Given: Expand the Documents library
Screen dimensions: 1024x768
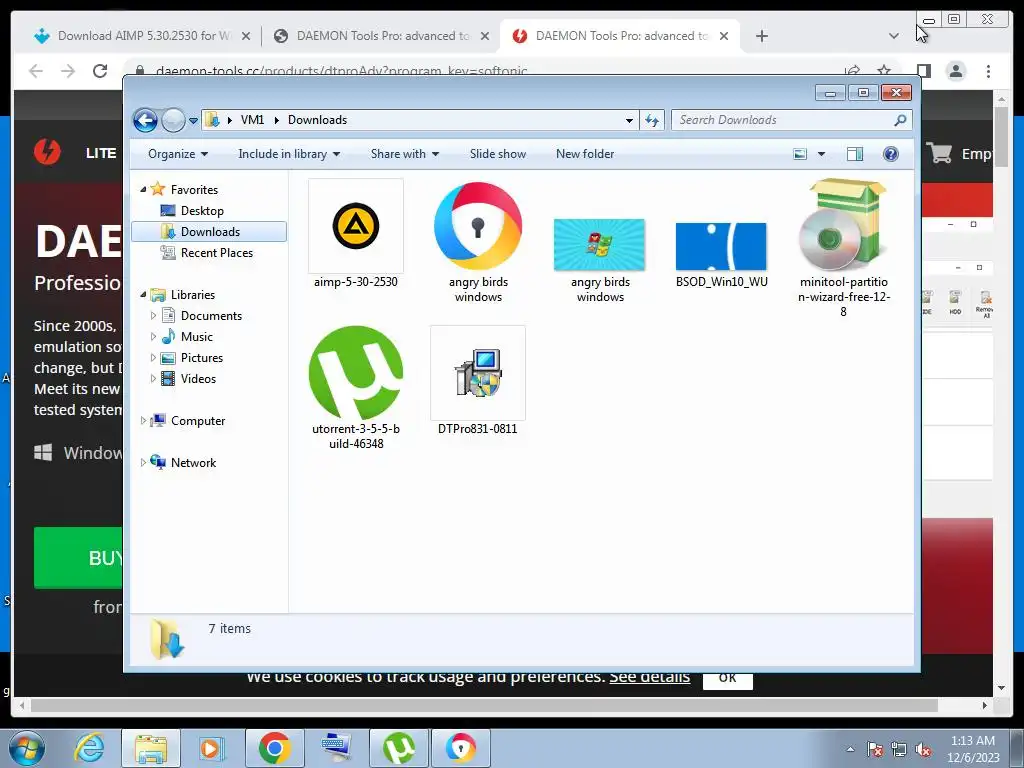Looking at the screenshot, I should [x=153, y=316].
